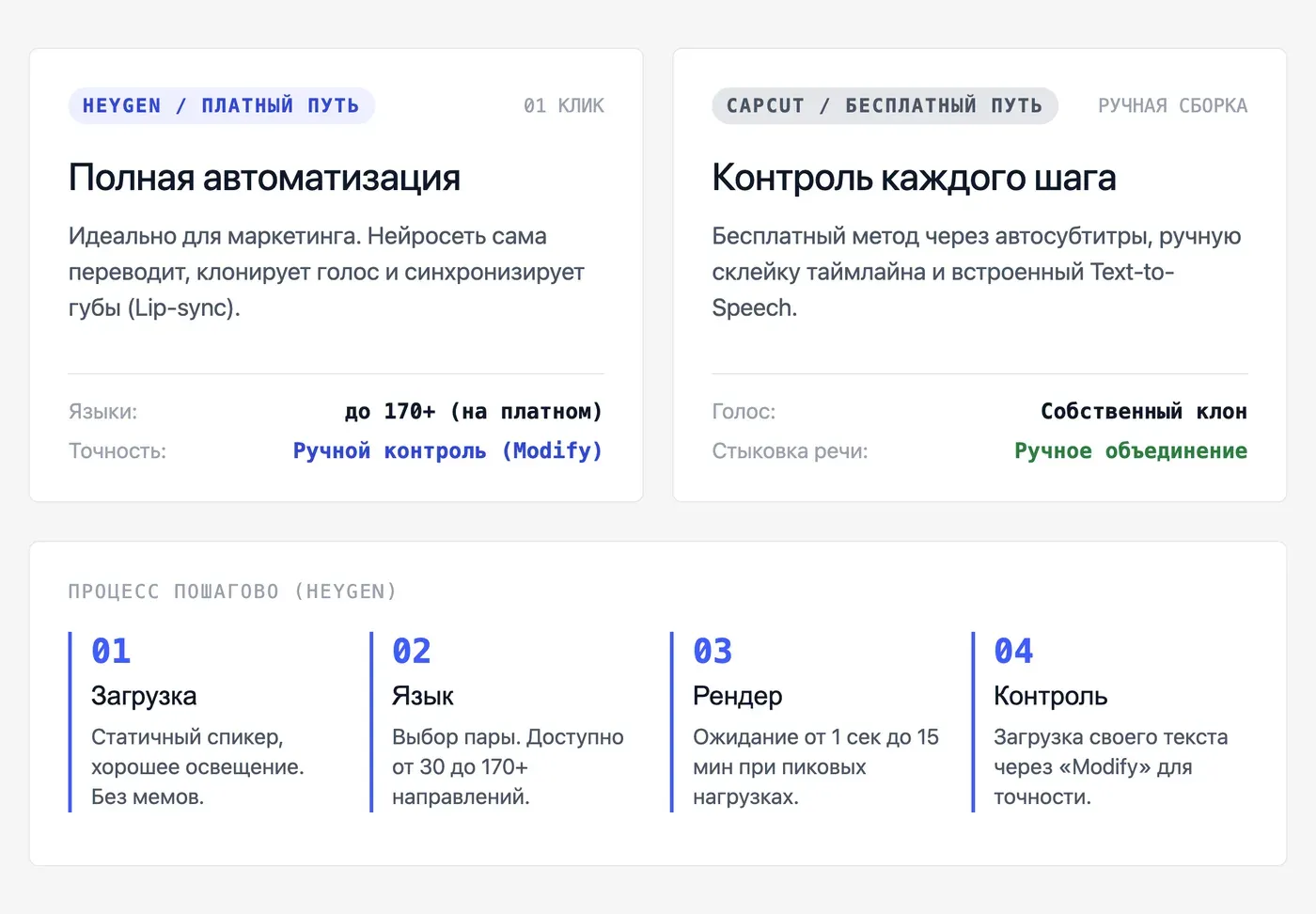1316x914 pixels.
Task: Click the text 'Загрузка своего текста через «Modify»'
Action: pos(1111,766)
